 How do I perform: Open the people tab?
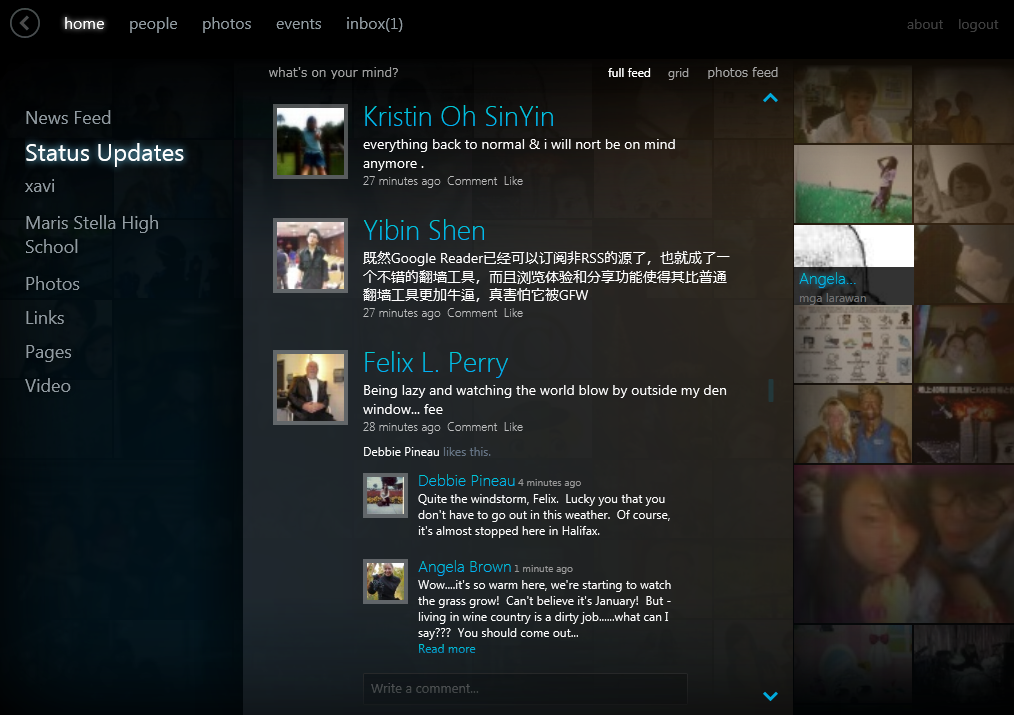(153, 24)
